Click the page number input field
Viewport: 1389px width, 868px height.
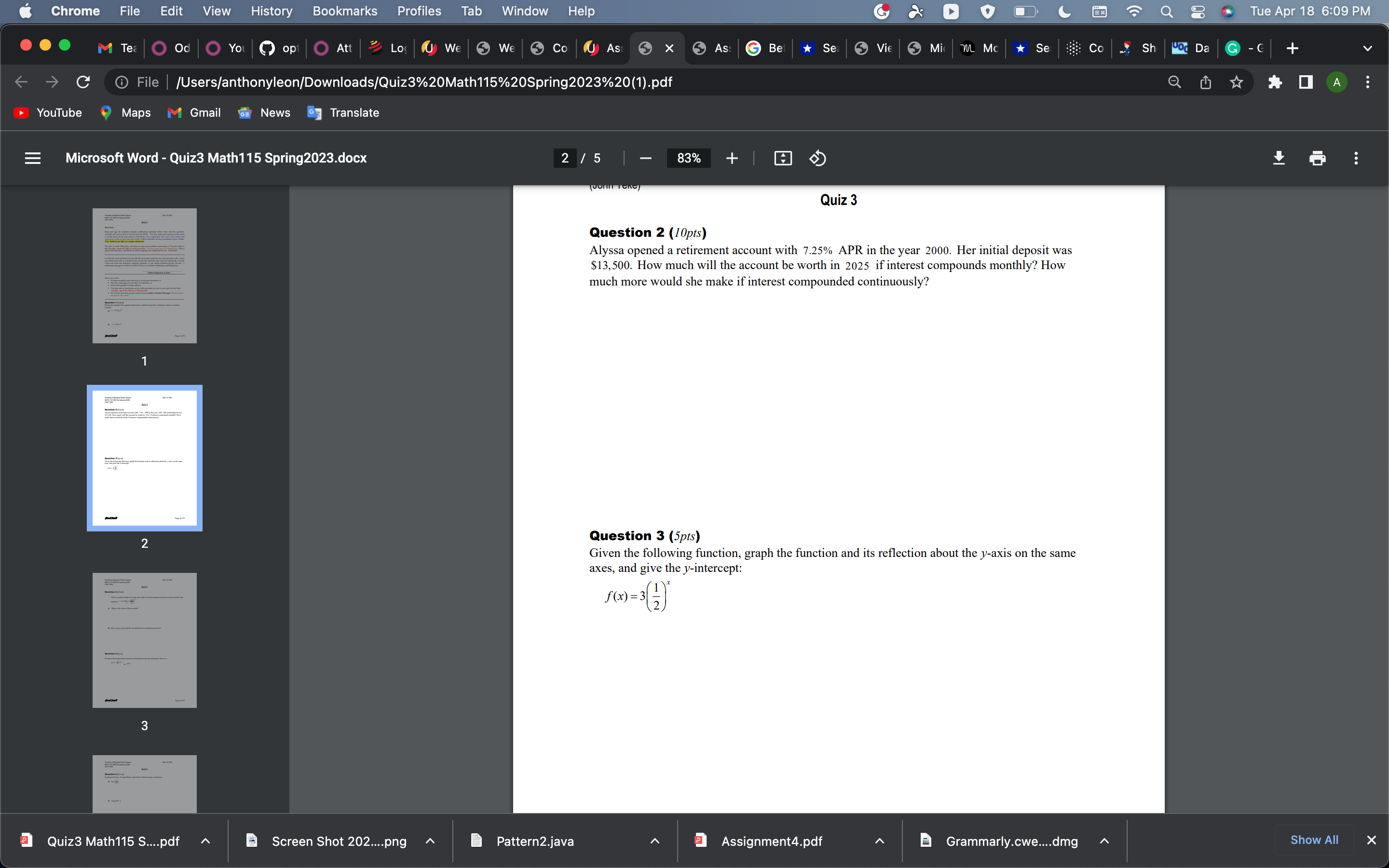coord(565,158)
